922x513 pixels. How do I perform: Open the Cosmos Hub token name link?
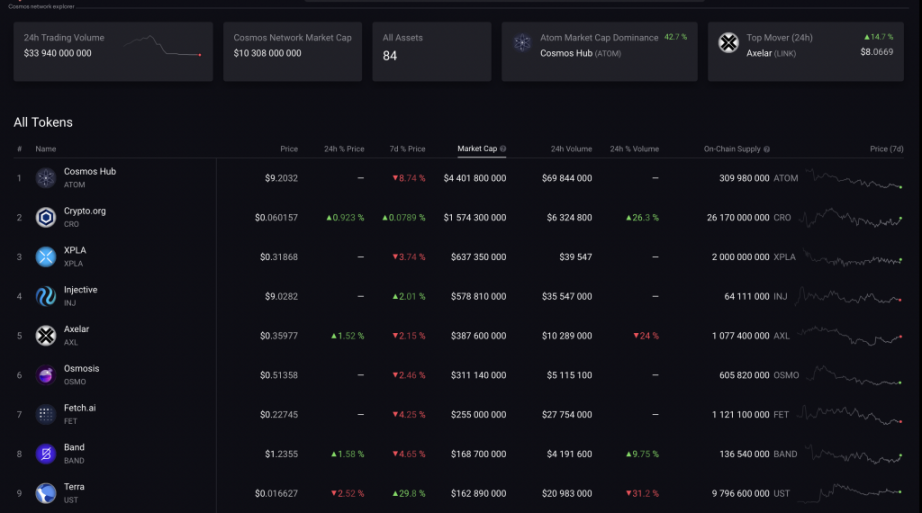coord(90,172)
